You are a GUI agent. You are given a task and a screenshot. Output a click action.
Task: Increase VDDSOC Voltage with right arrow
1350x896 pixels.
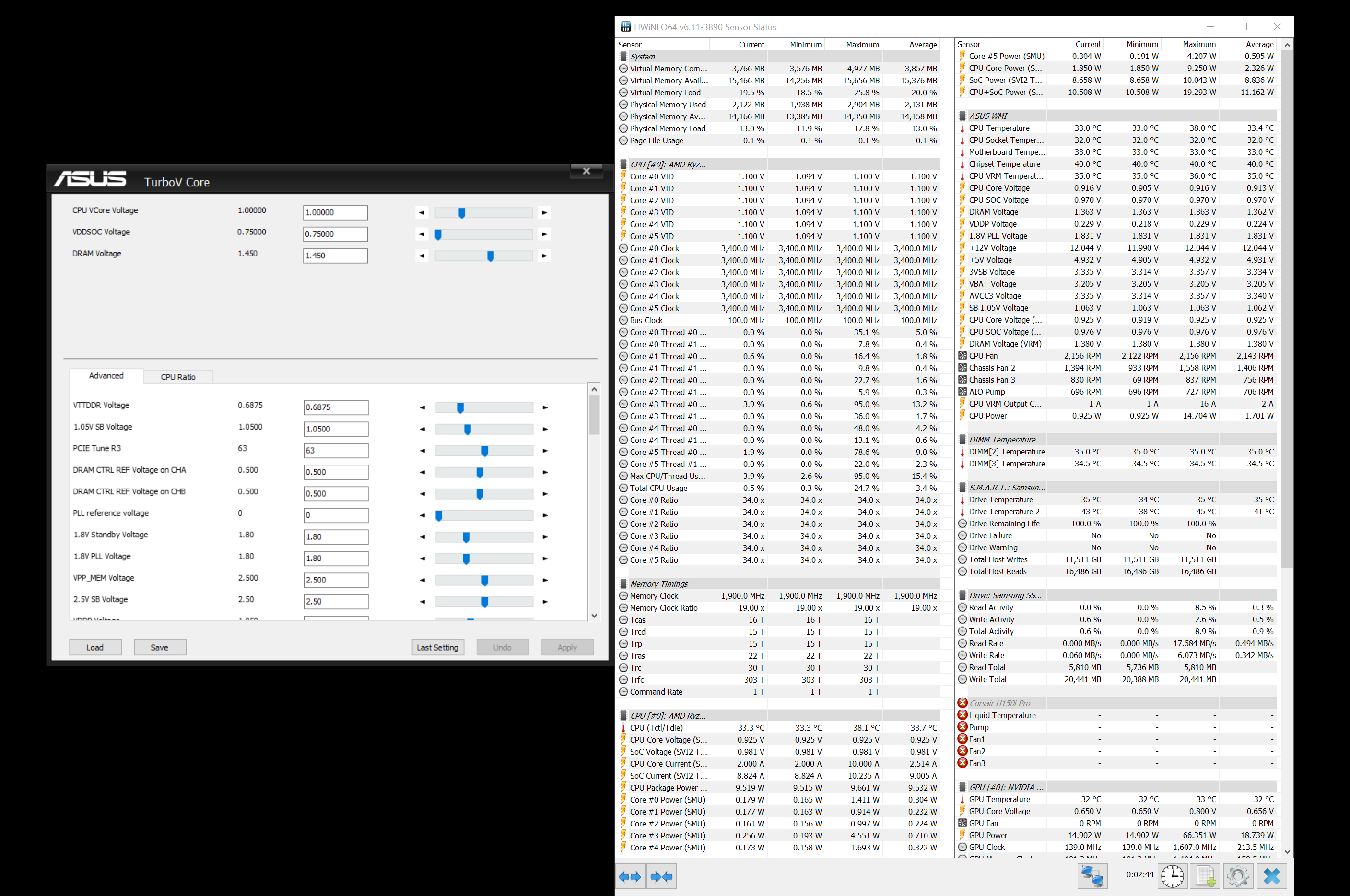click(544, 234)
